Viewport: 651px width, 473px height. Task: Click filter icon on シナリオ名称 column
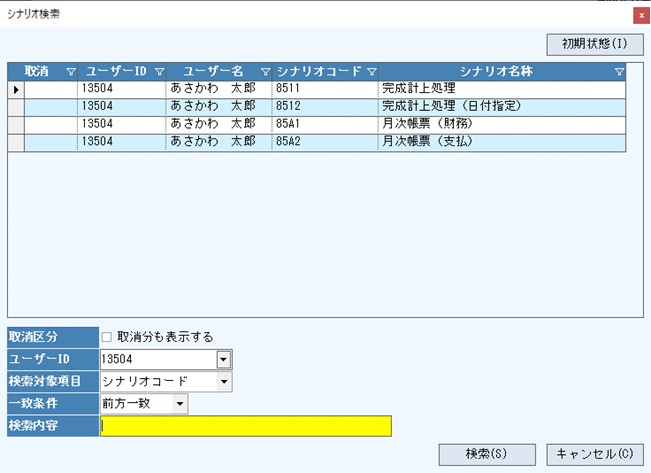[619, 72]
